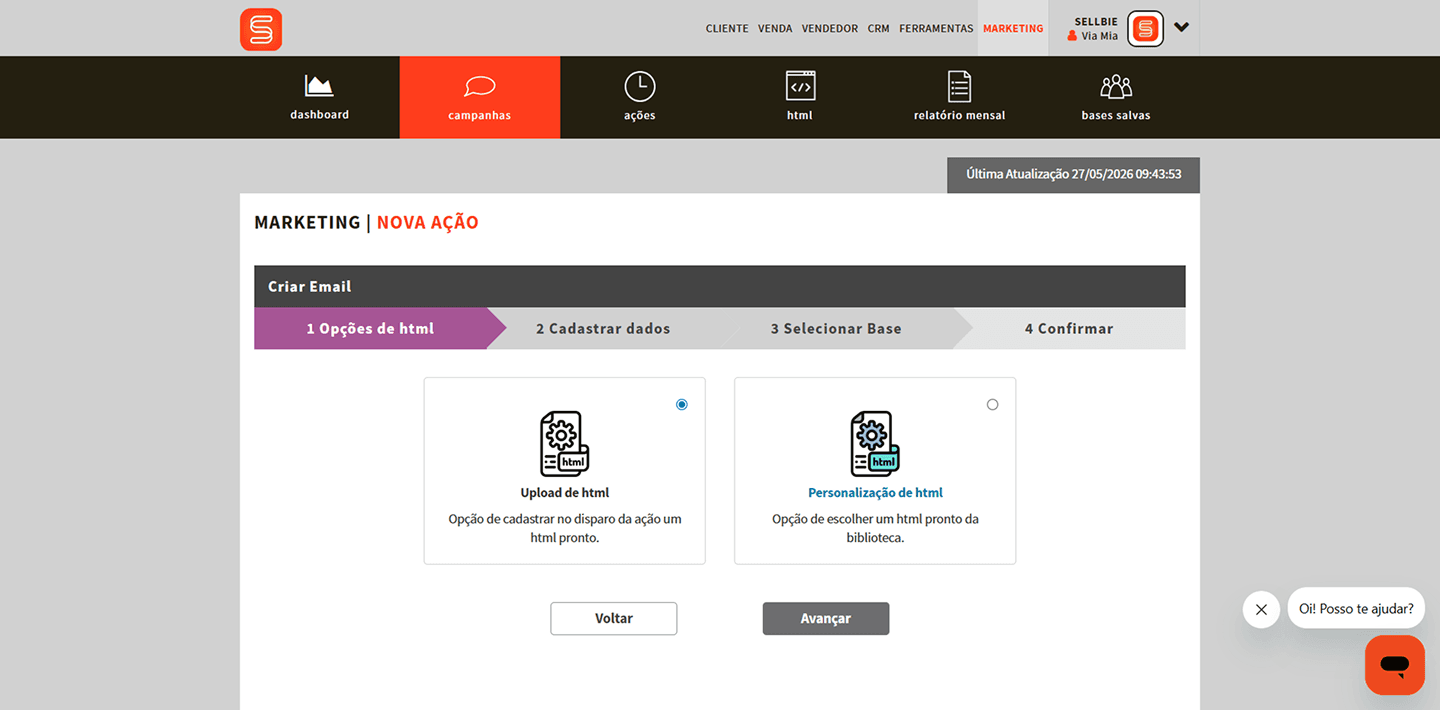Dismiss the chat greeting with X

(x=1261, y=609)
